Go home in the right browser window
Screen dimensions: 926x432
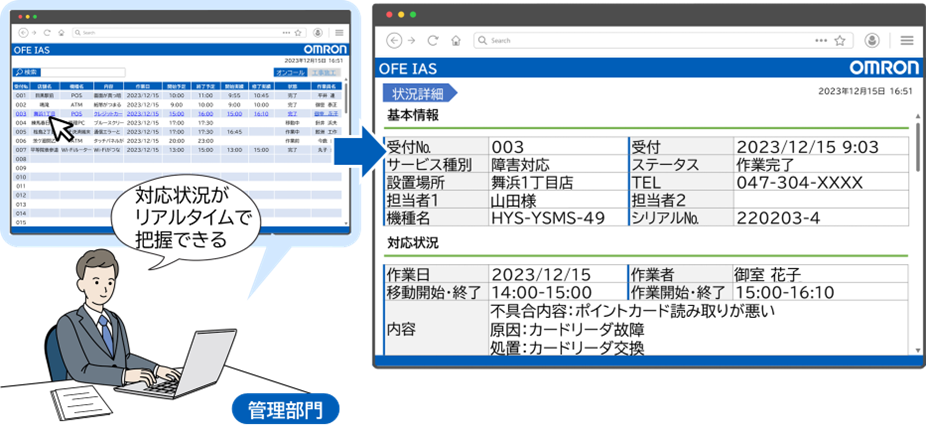tap(455, 41)
